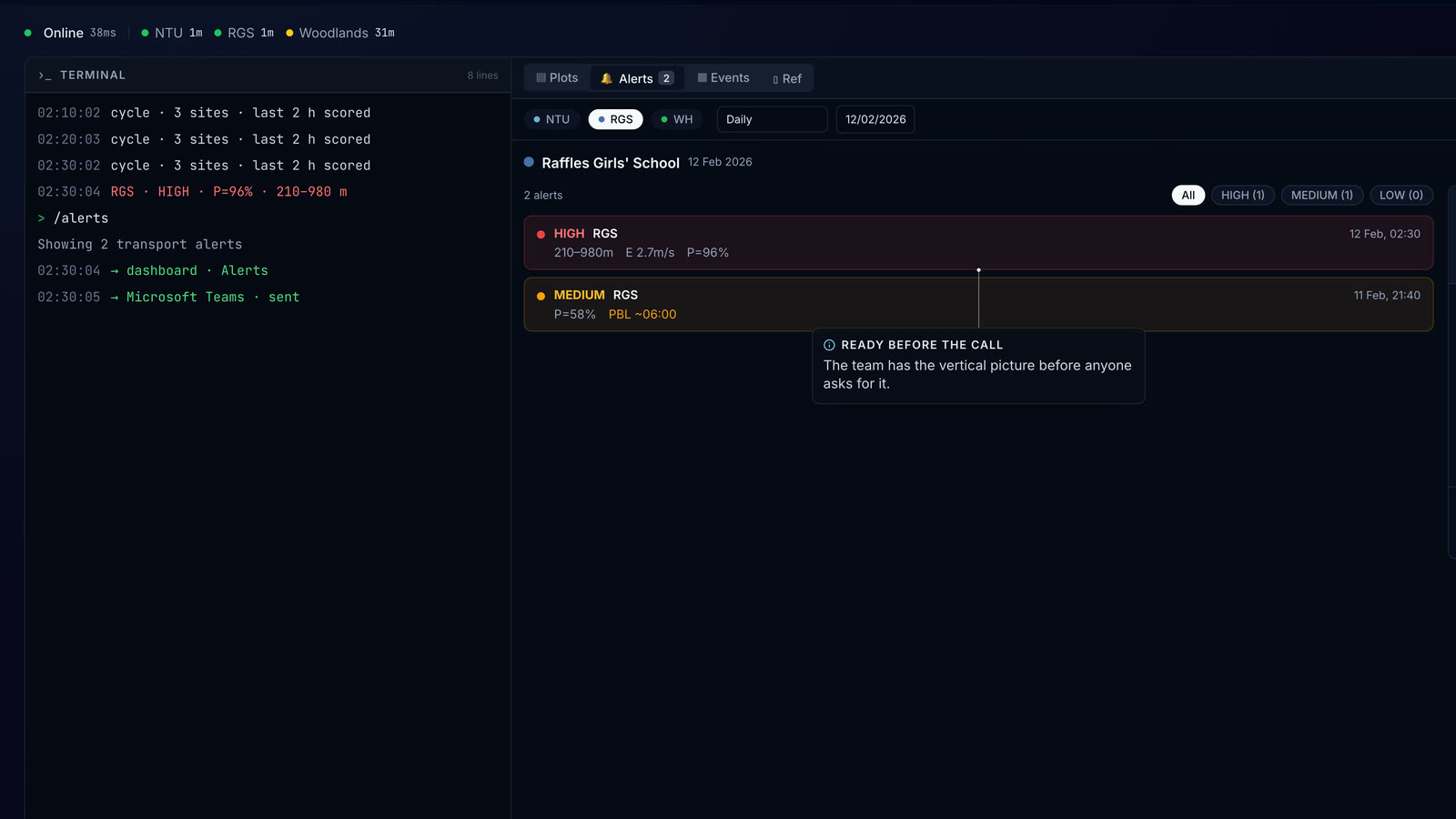Click the NTU 1m status in the top bar

172,33
